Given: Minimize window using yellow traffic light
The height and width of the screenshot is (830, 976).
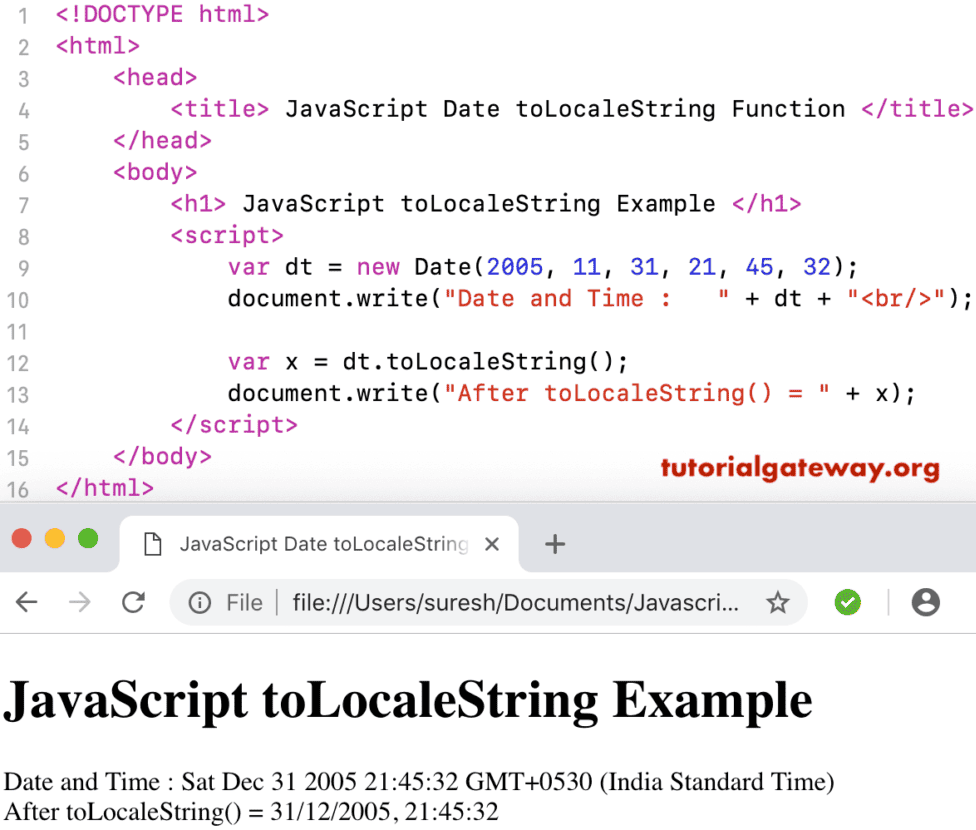Looking at the screenshot, I should [x=55, y=537].
